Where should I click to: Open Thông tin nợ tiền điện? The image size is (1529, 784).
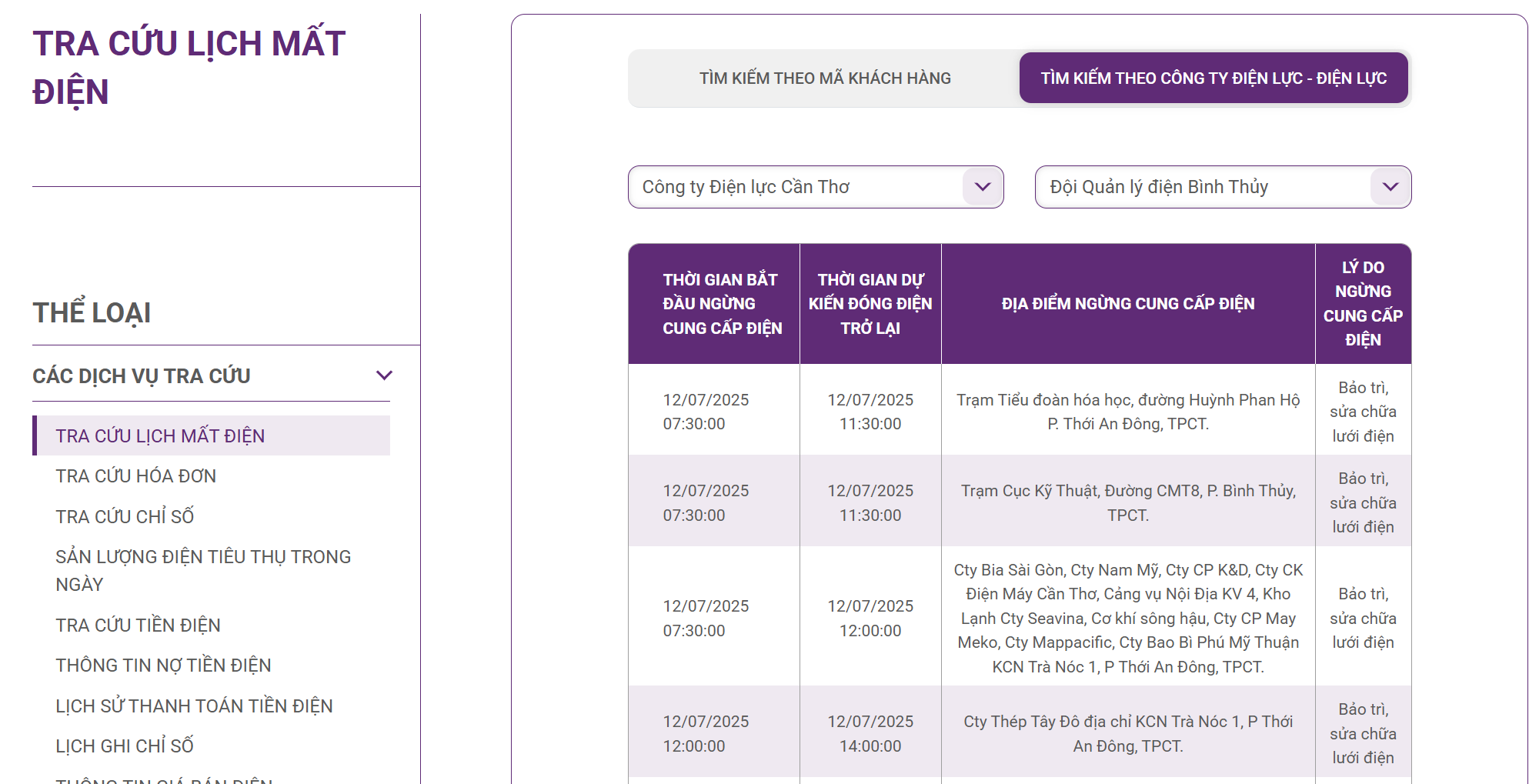click(x=163, y=666)
